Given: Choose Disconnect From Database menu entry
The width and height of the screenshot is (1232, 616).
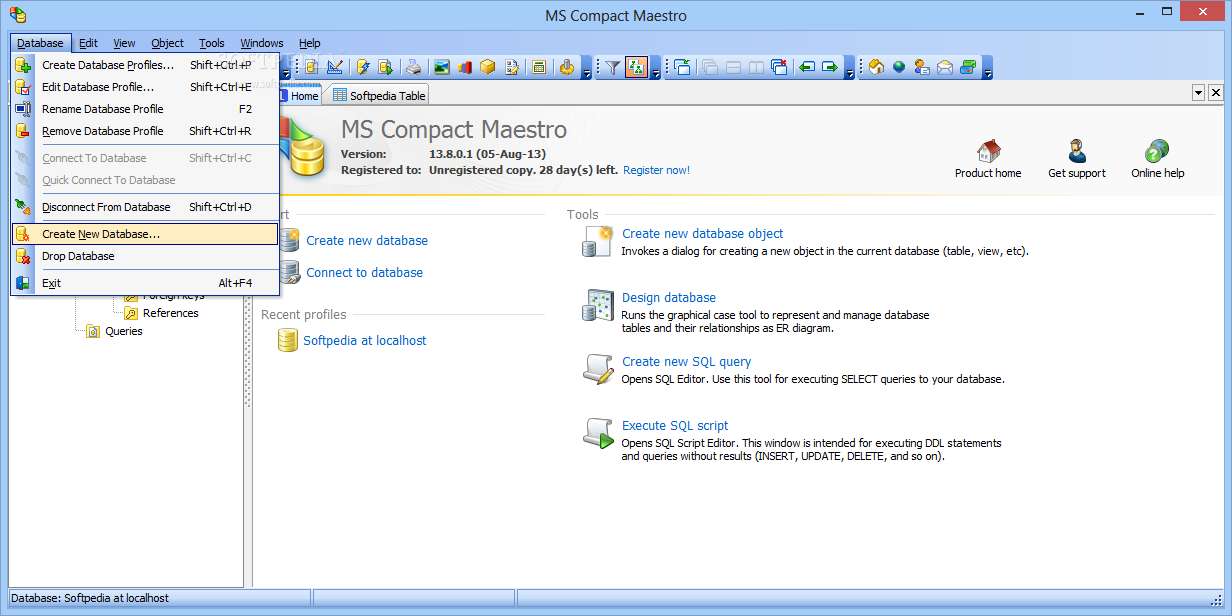Looking at the screenshot, I should tap(145, 207).
